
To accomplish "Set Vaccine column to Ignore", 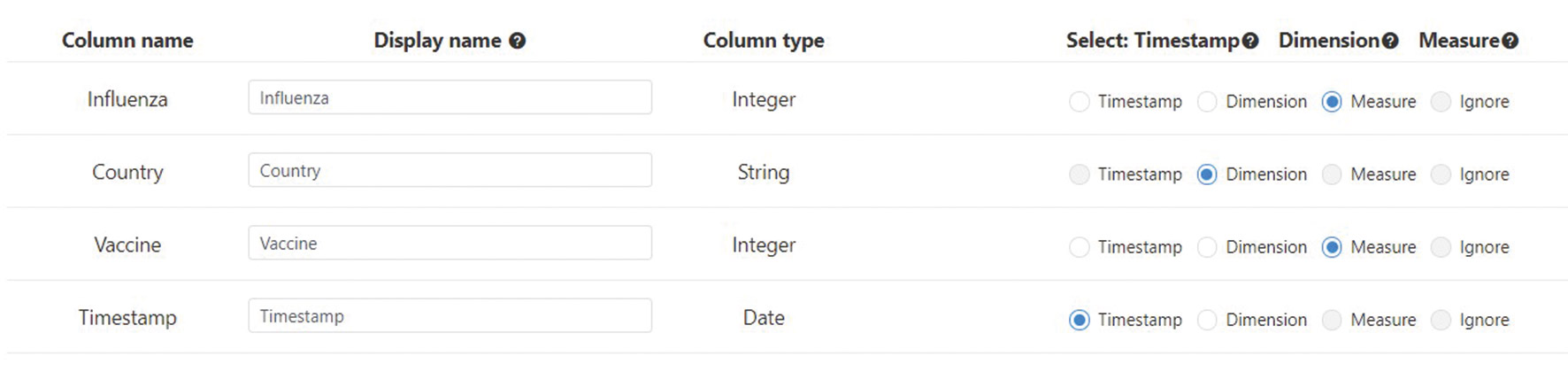I will coord(1441,247).
